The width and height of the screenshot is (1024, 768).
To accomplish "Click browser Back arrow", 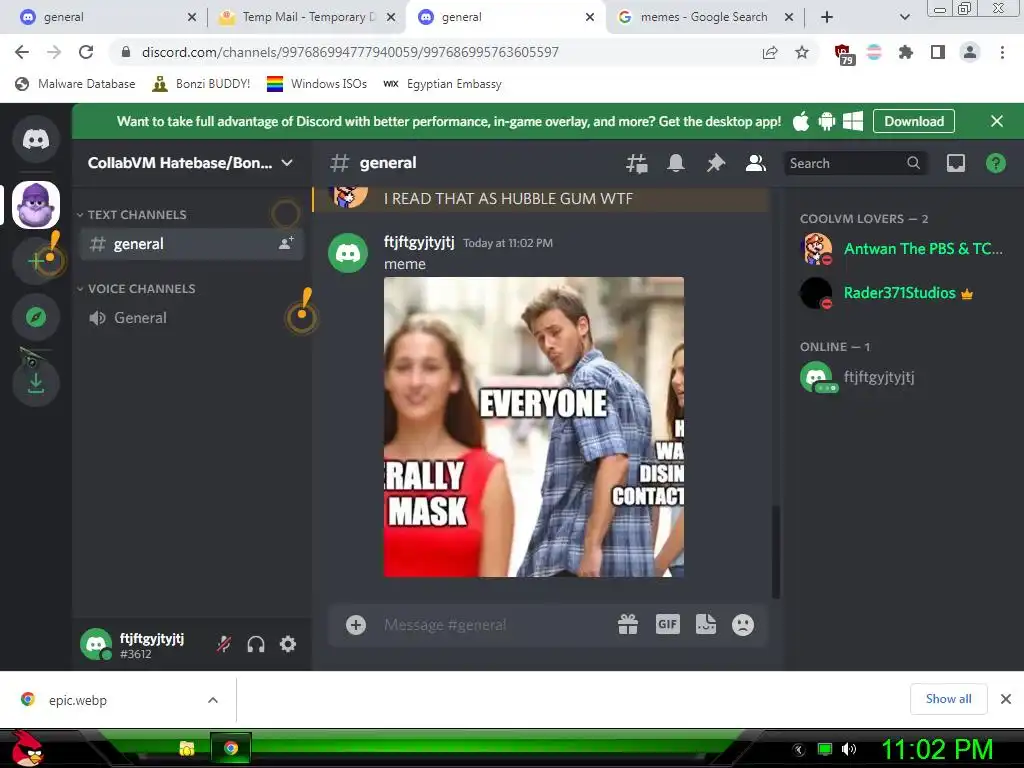I will pyautogui.click(x=22, y=52).
